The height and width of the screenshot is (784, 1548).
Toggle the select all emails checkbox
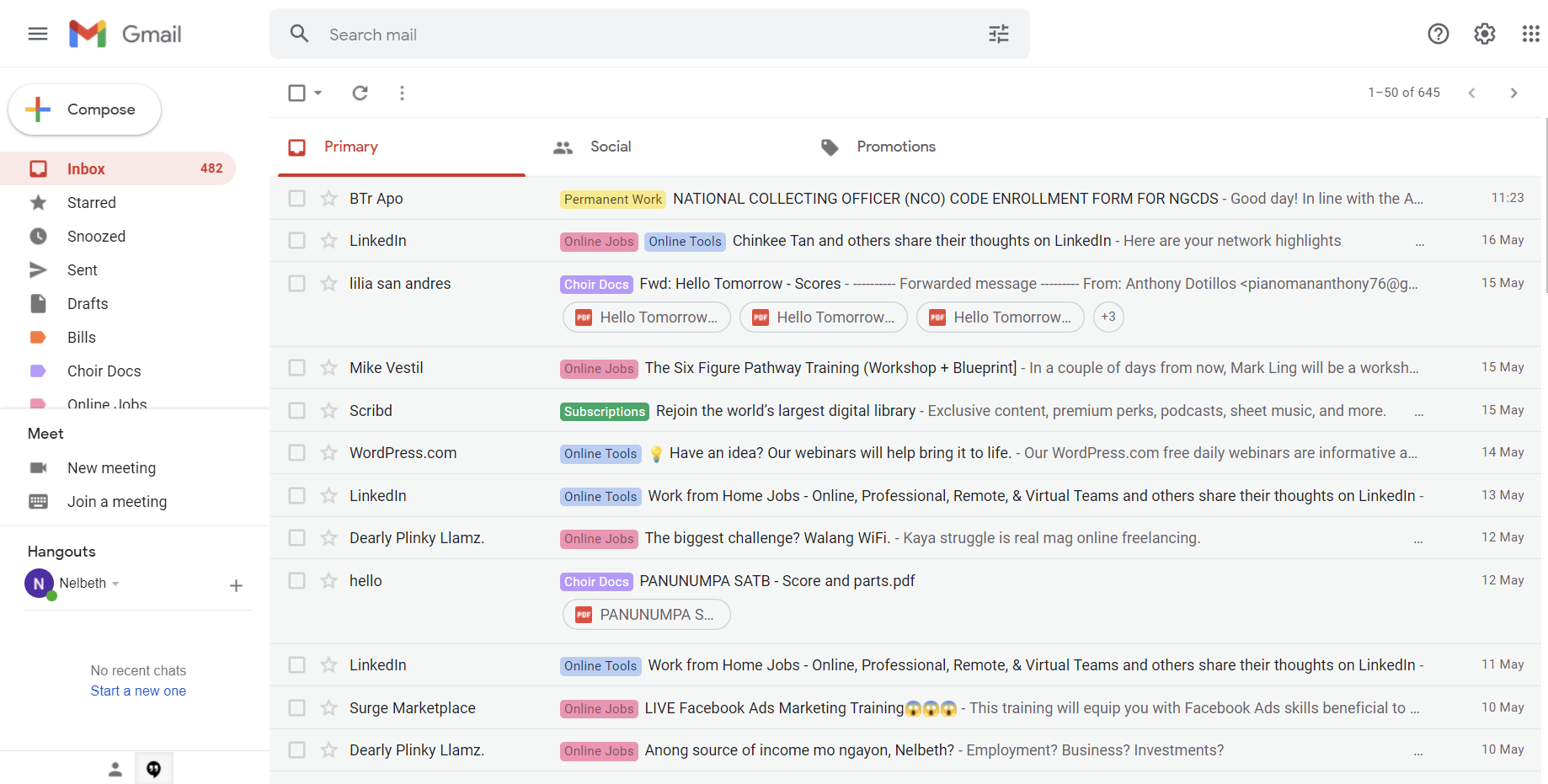pyautogui.click(x=296, y=93)
